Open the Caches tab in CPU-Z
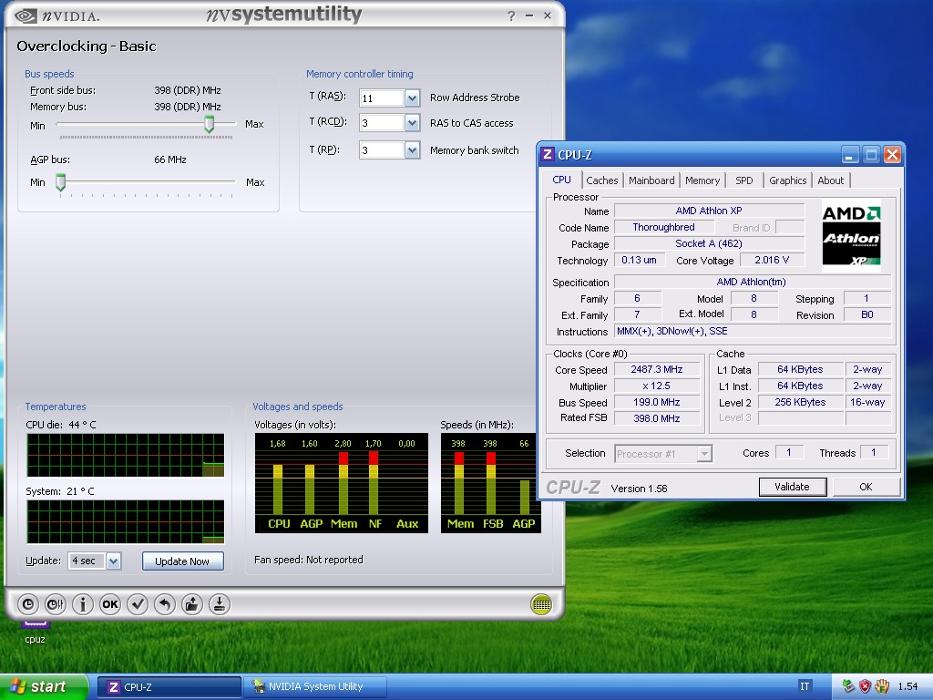Viewport: 933px width, 700px height. tap(602, 180)
